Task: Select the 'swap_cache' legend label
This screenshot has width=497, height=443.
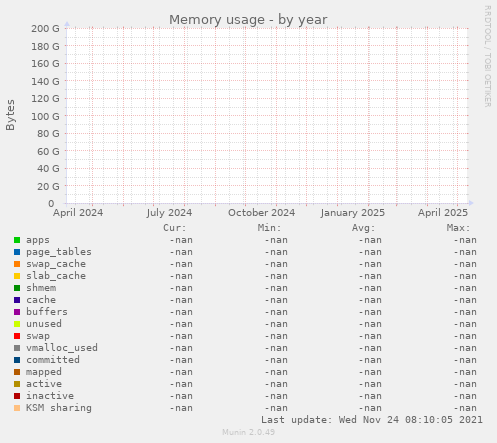Action: point(56,264)
